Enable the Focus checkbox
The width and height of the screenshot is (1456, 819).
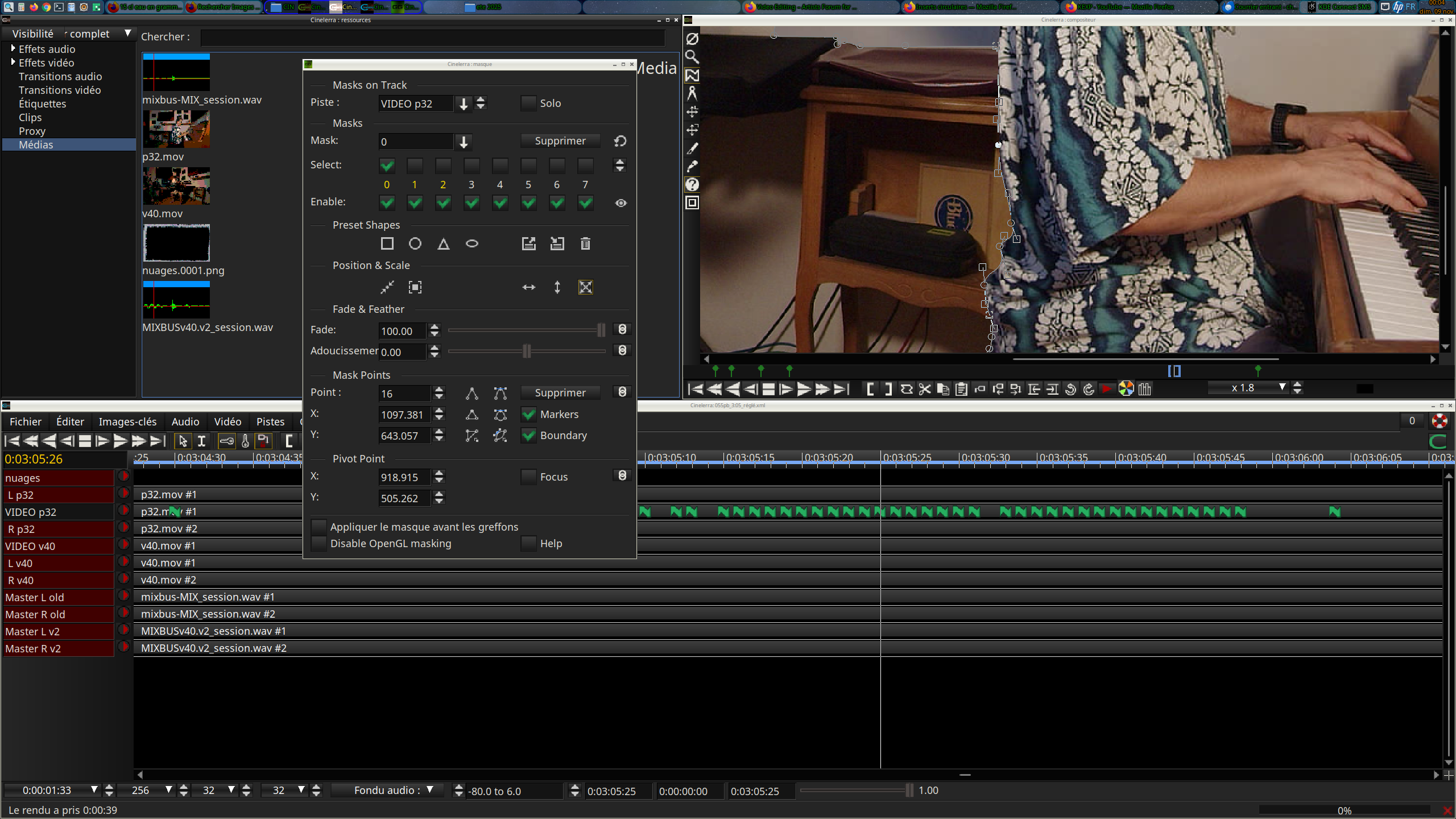pos(528,477)
